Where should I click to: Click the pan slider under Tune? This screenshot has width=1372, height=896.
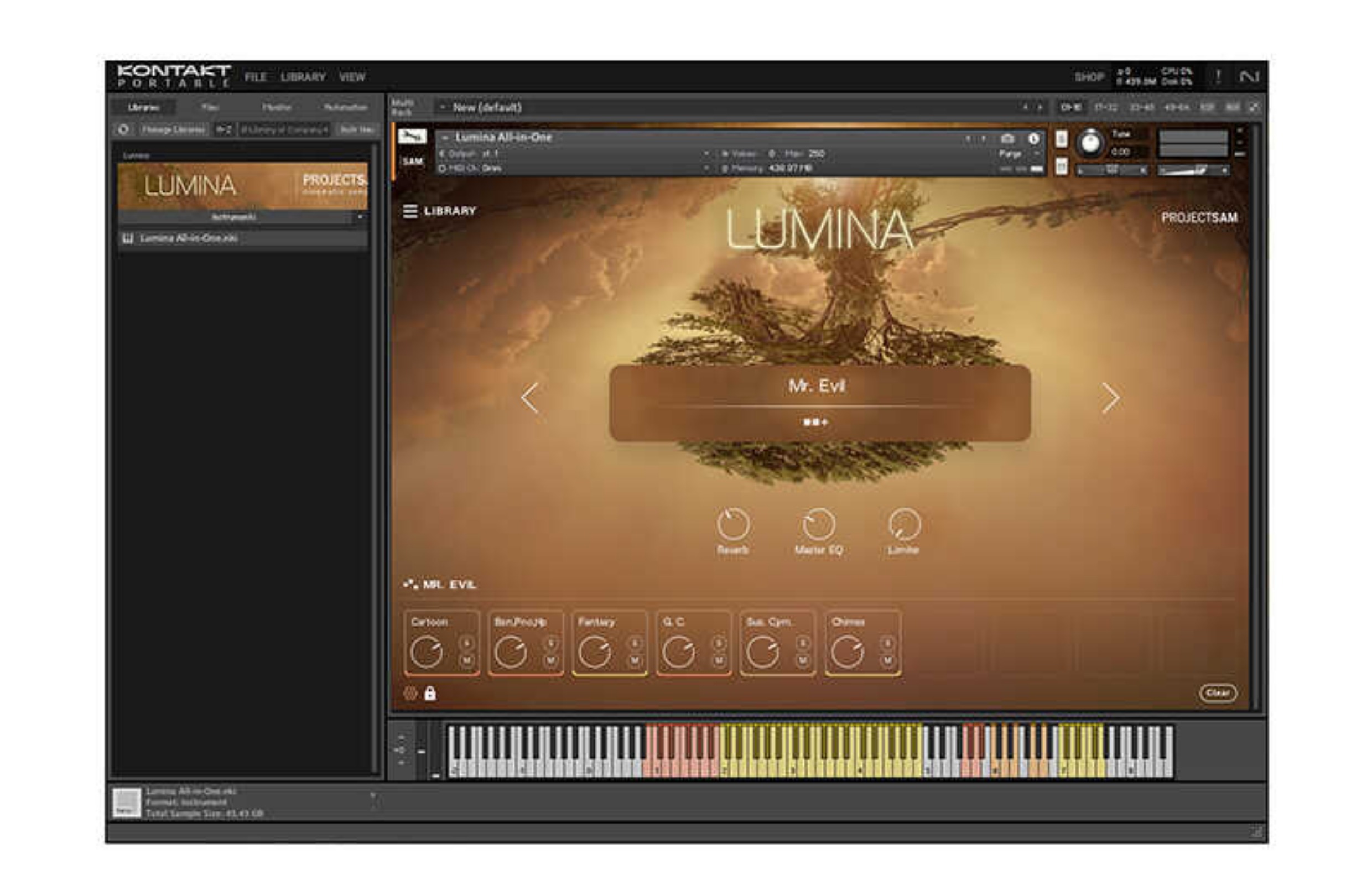coord(1112,170)
